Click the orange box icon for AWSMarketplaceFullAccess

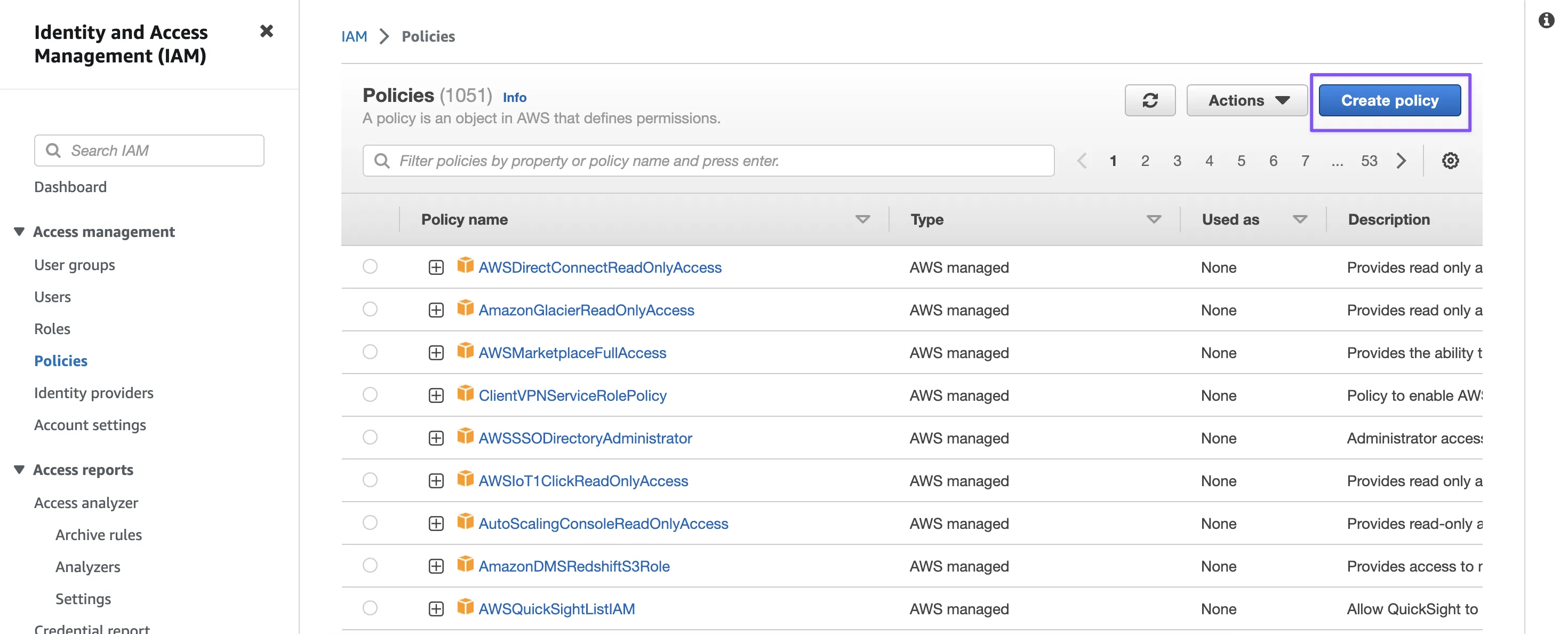point(465,351)
